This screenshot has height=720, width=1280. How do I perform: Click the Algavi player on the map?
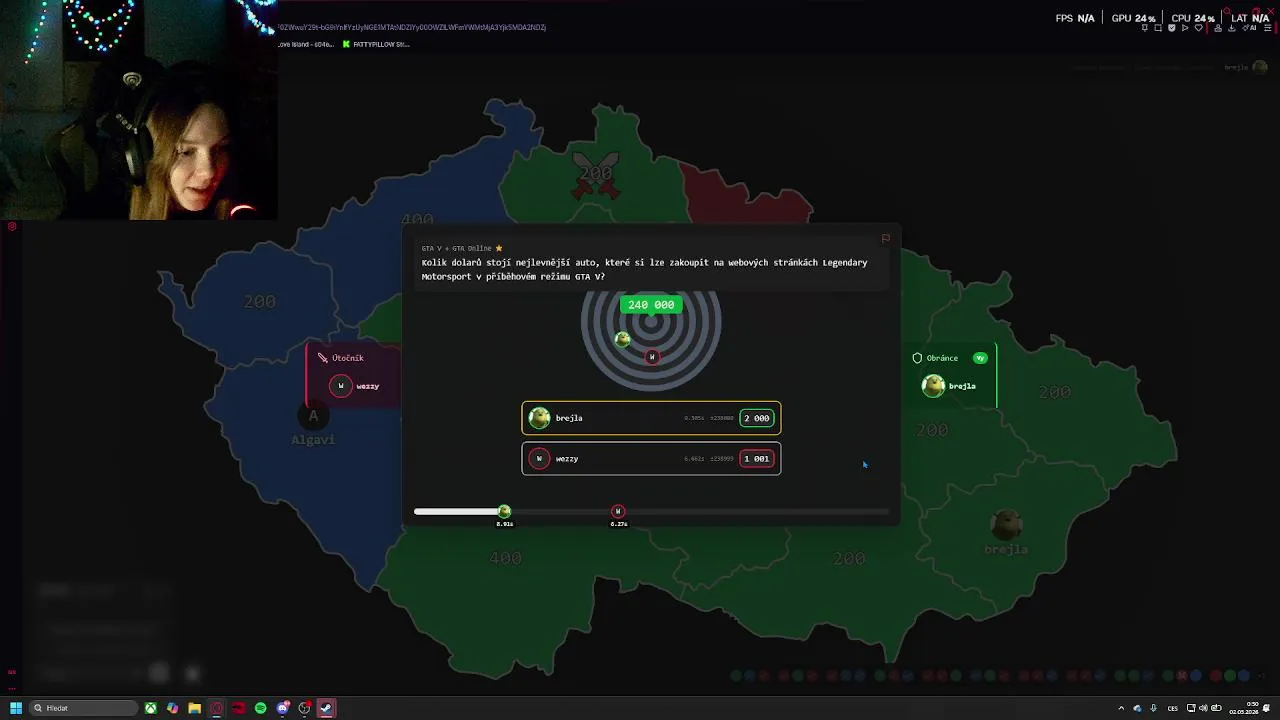click(313, 424)
